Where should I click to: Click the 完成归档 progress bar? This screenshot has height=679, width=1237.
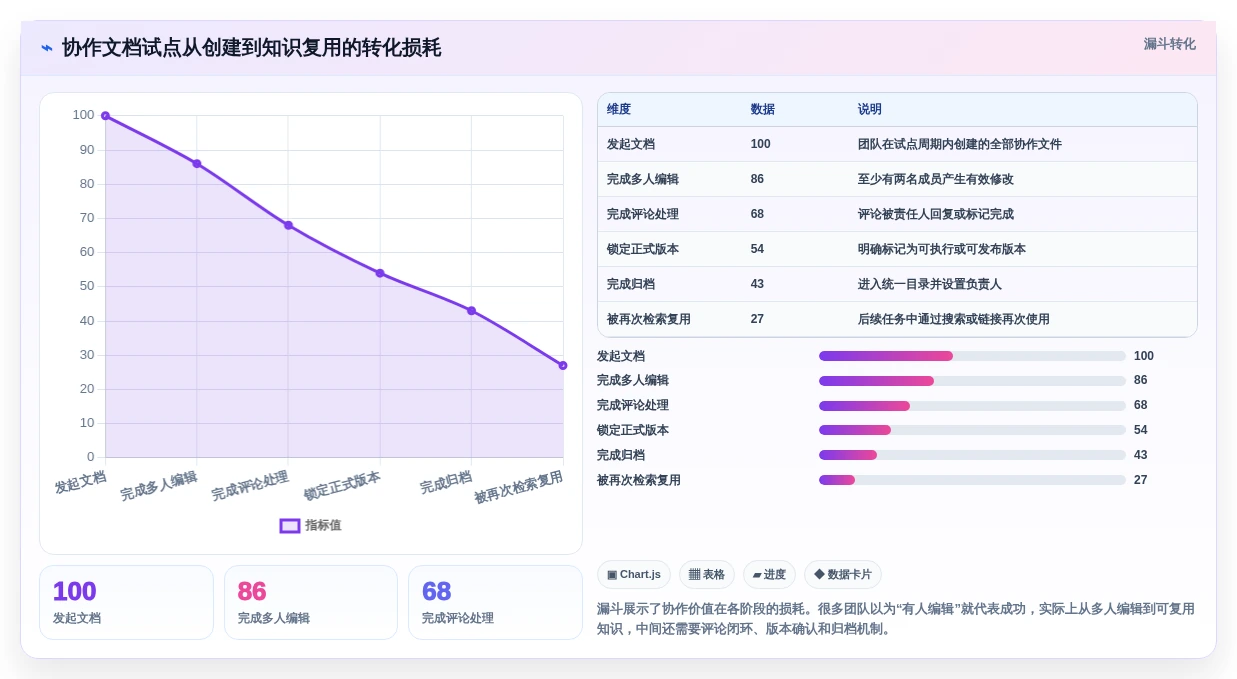pos(972,455)
